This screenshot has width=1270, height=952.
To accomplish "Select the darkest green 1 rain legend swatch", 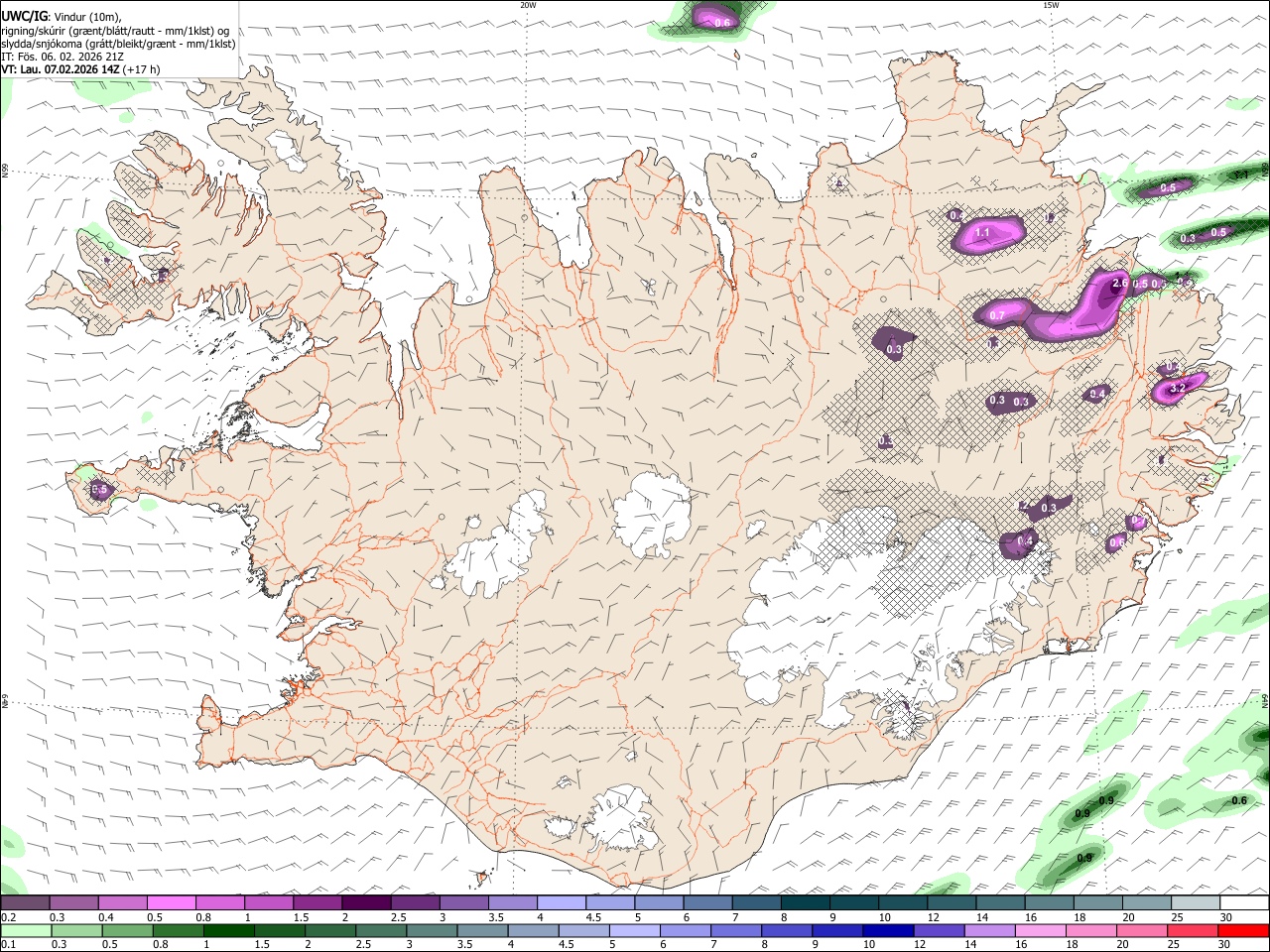I will (x=228, y=930).
